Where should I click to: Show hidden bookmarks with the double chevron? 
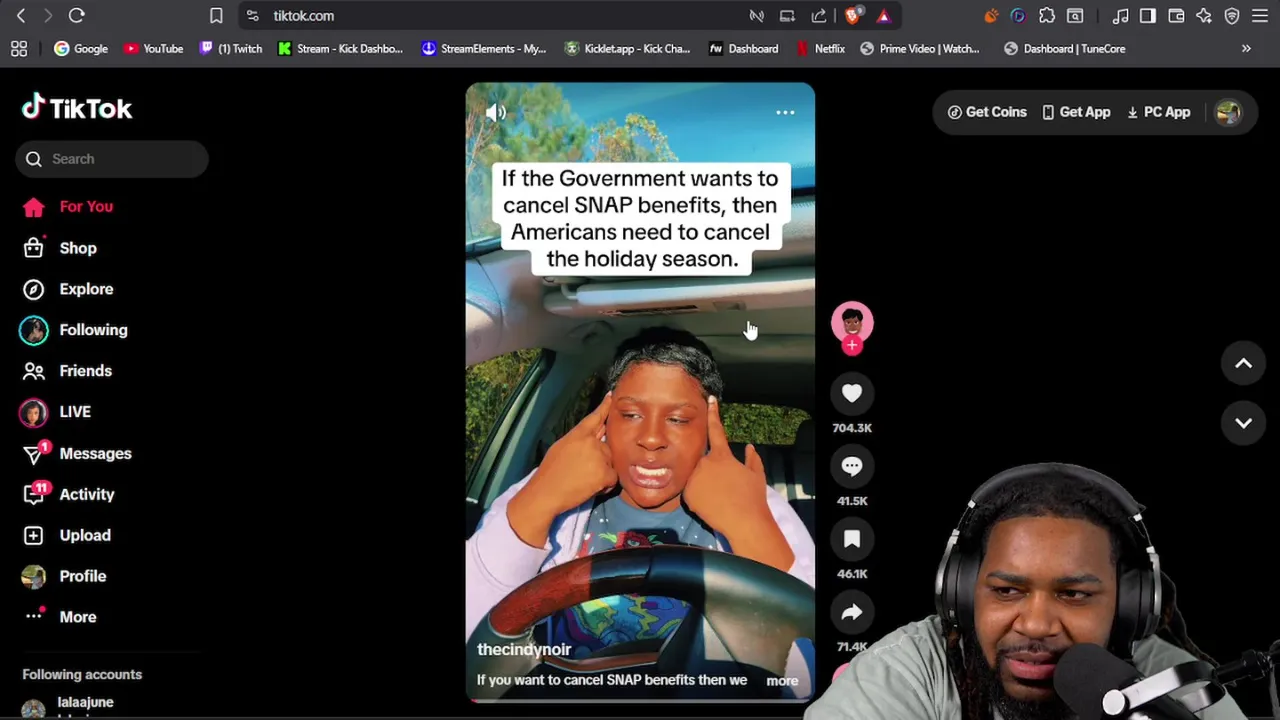tap(1246, 48)
